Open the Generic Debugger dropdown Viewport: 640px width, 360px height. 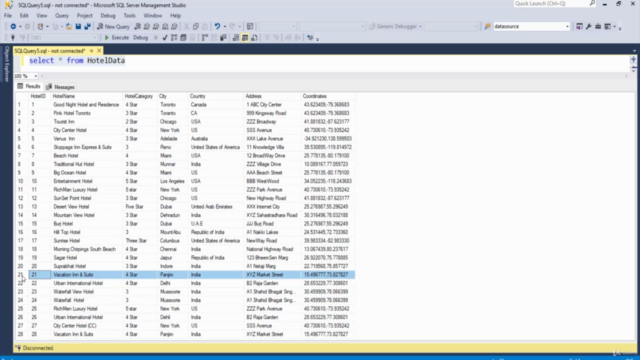coord(420,27)
